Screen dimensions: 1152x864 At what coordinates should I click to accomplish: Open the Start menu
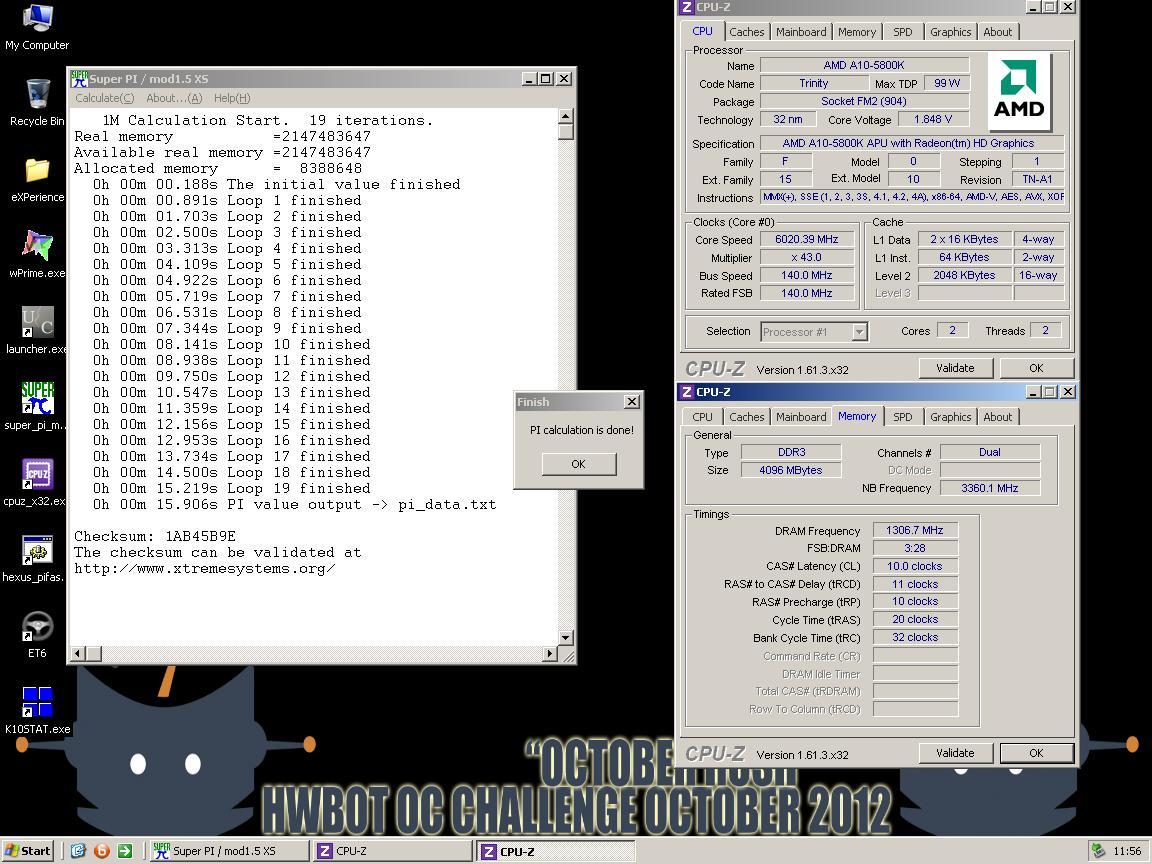click(x=28, y=851)
